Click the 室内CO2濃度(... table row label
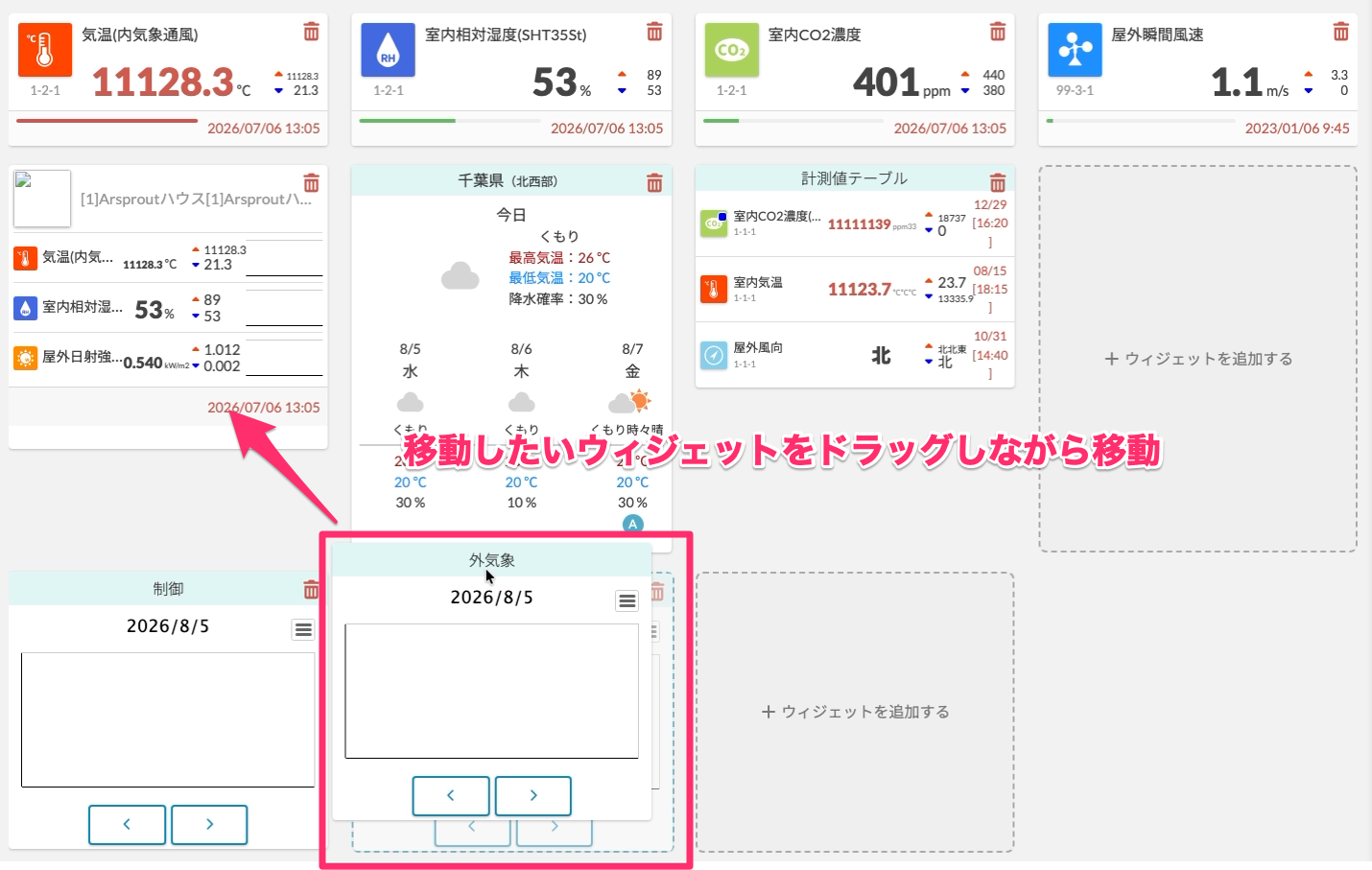The height and width of the screenshot is (870, 1372). [x=777, y=217]
